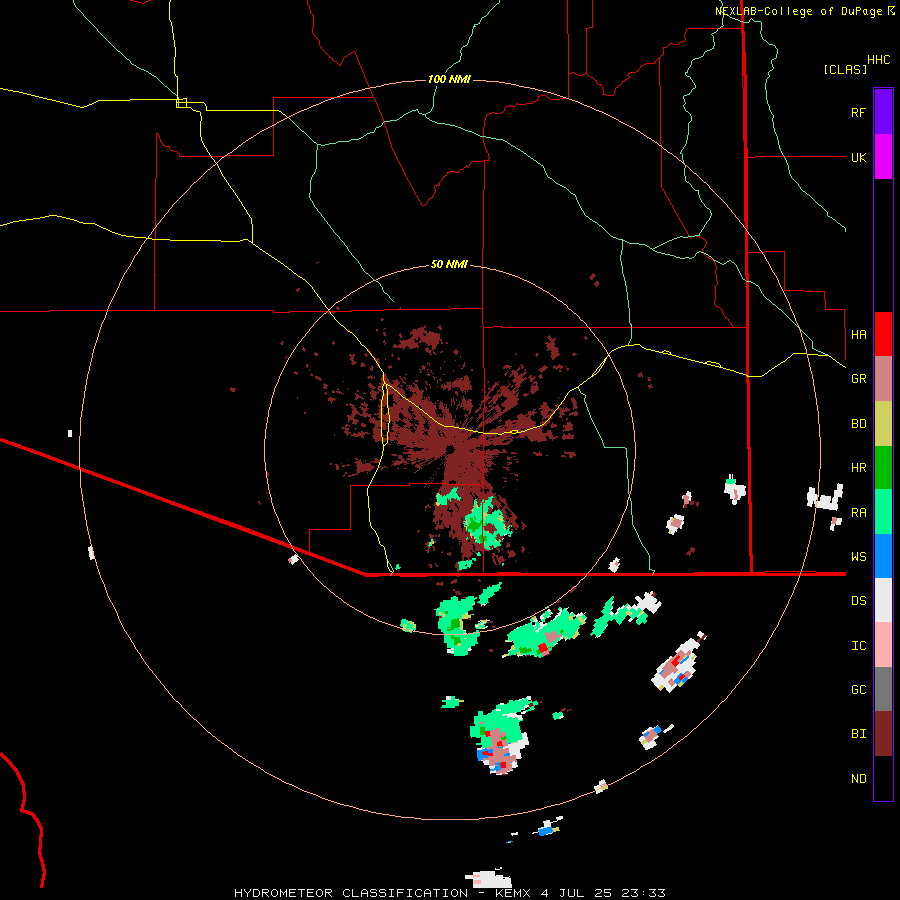Click the RF legend label
The image size is (900, 900).
(858, 112)
